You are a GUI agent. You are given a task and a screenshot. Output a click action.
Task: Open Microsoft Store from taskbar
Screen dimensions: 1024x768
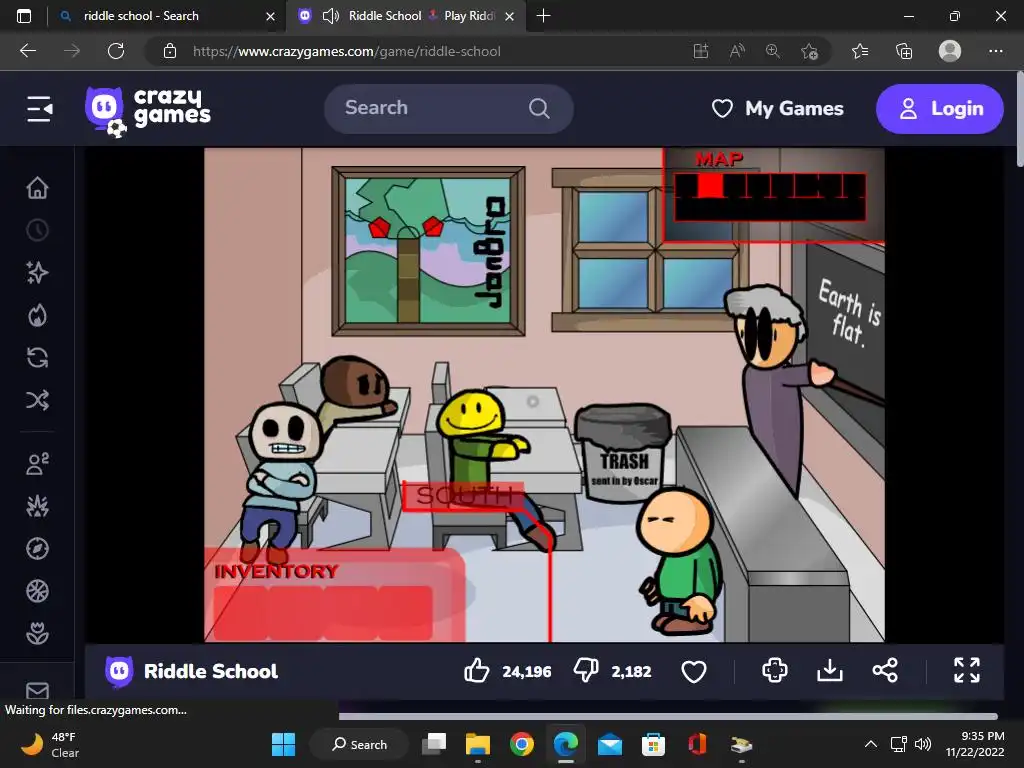(x=653, y=744)
